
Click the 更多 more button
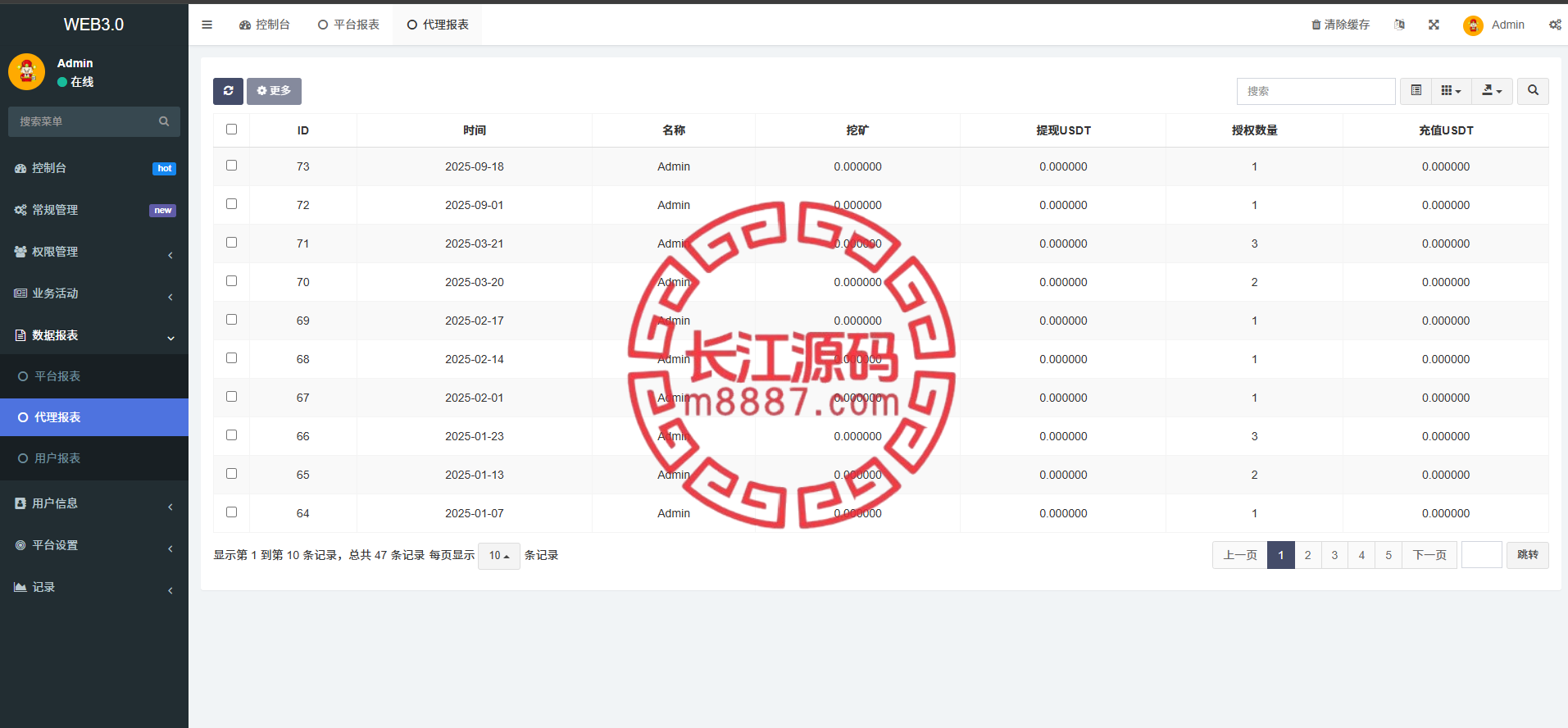tap(274, 91)
